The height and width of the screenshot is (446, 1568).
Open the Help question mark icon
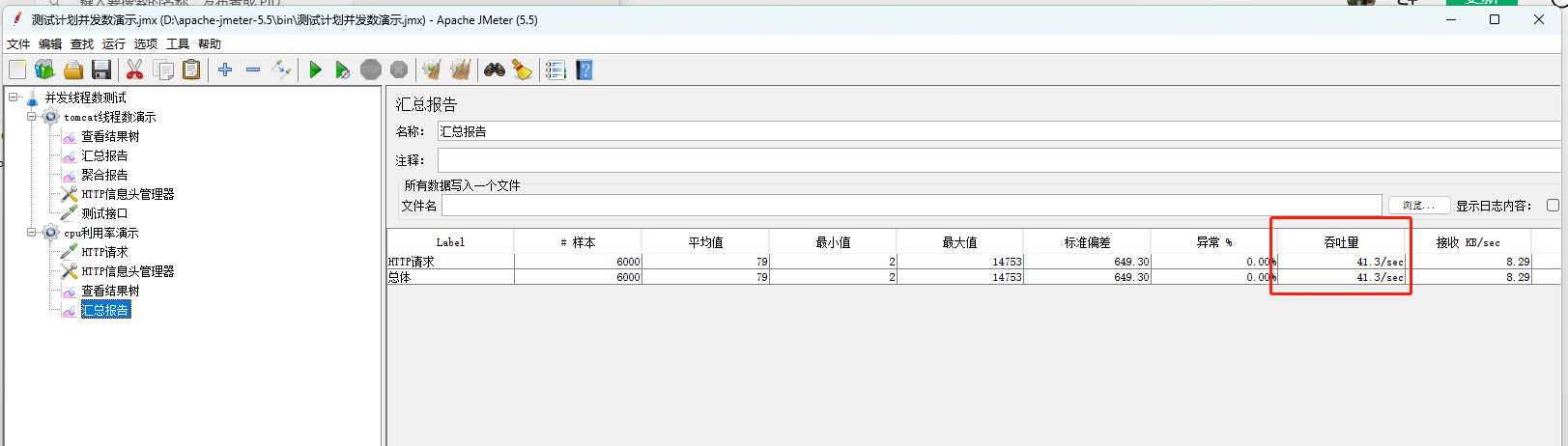584,70
